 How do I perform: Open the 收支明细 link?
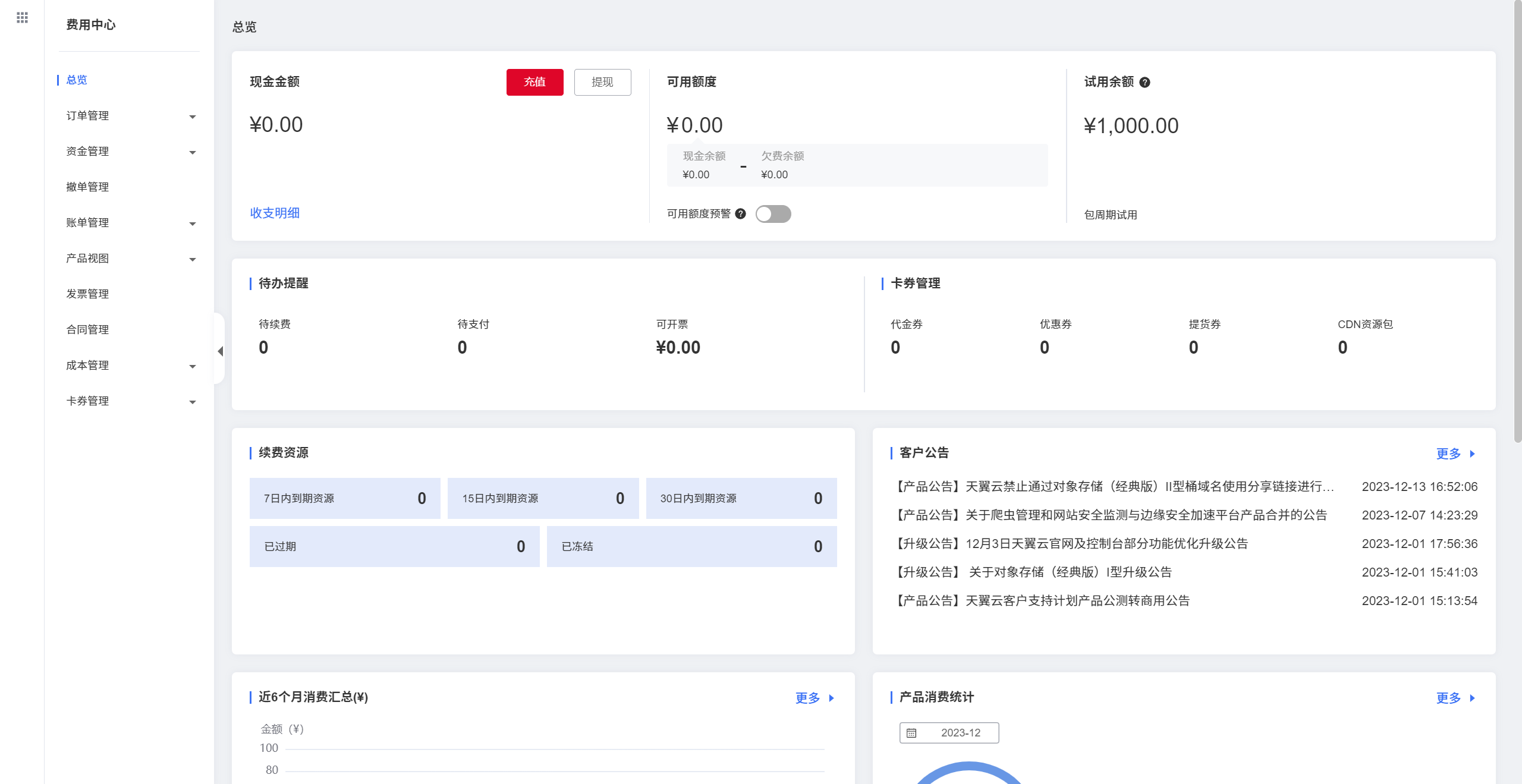coord(275,213)
